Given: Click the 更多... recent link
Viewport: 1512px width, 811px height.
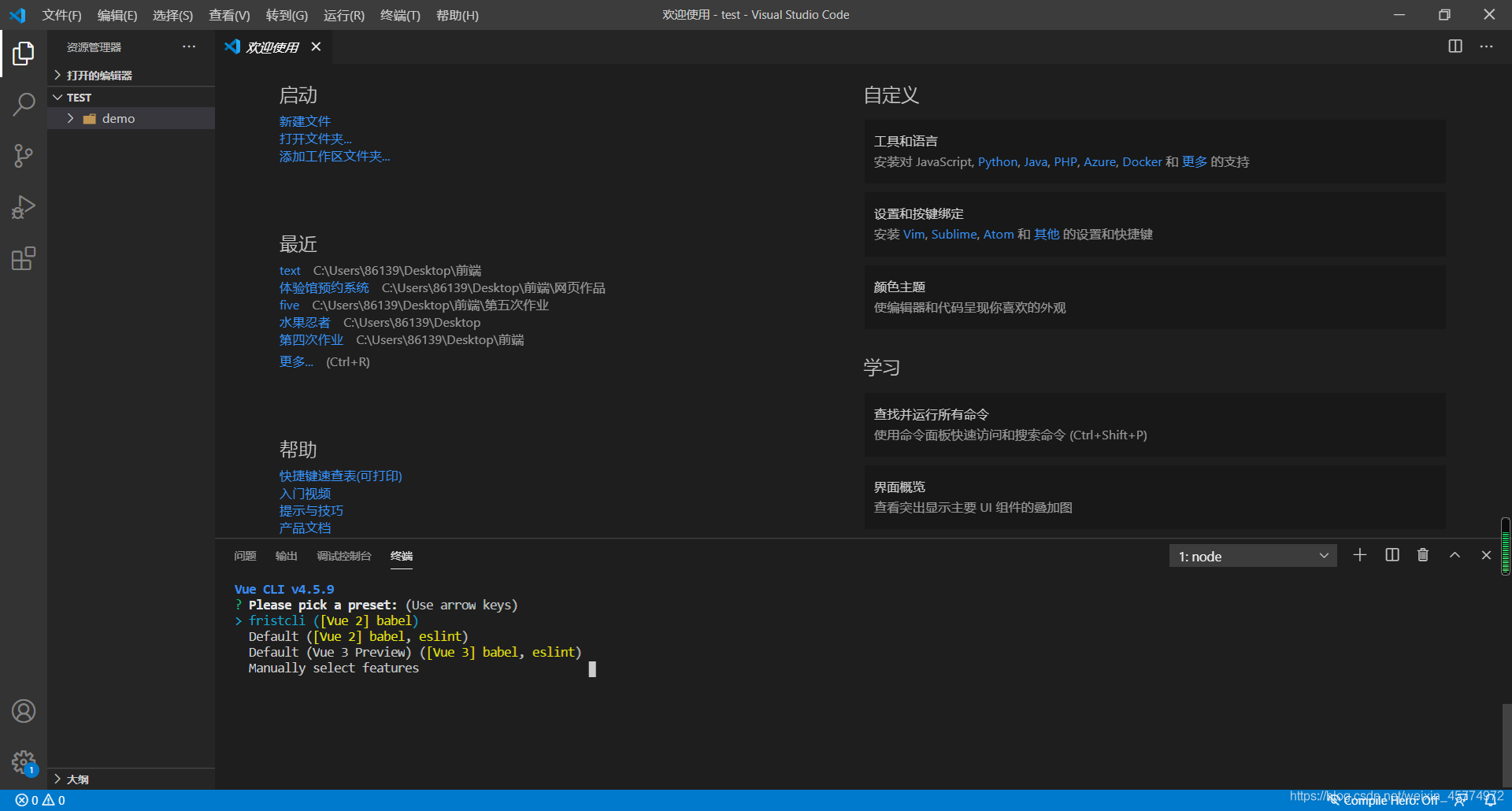Looking at the screenshot, I should [296, 361].
